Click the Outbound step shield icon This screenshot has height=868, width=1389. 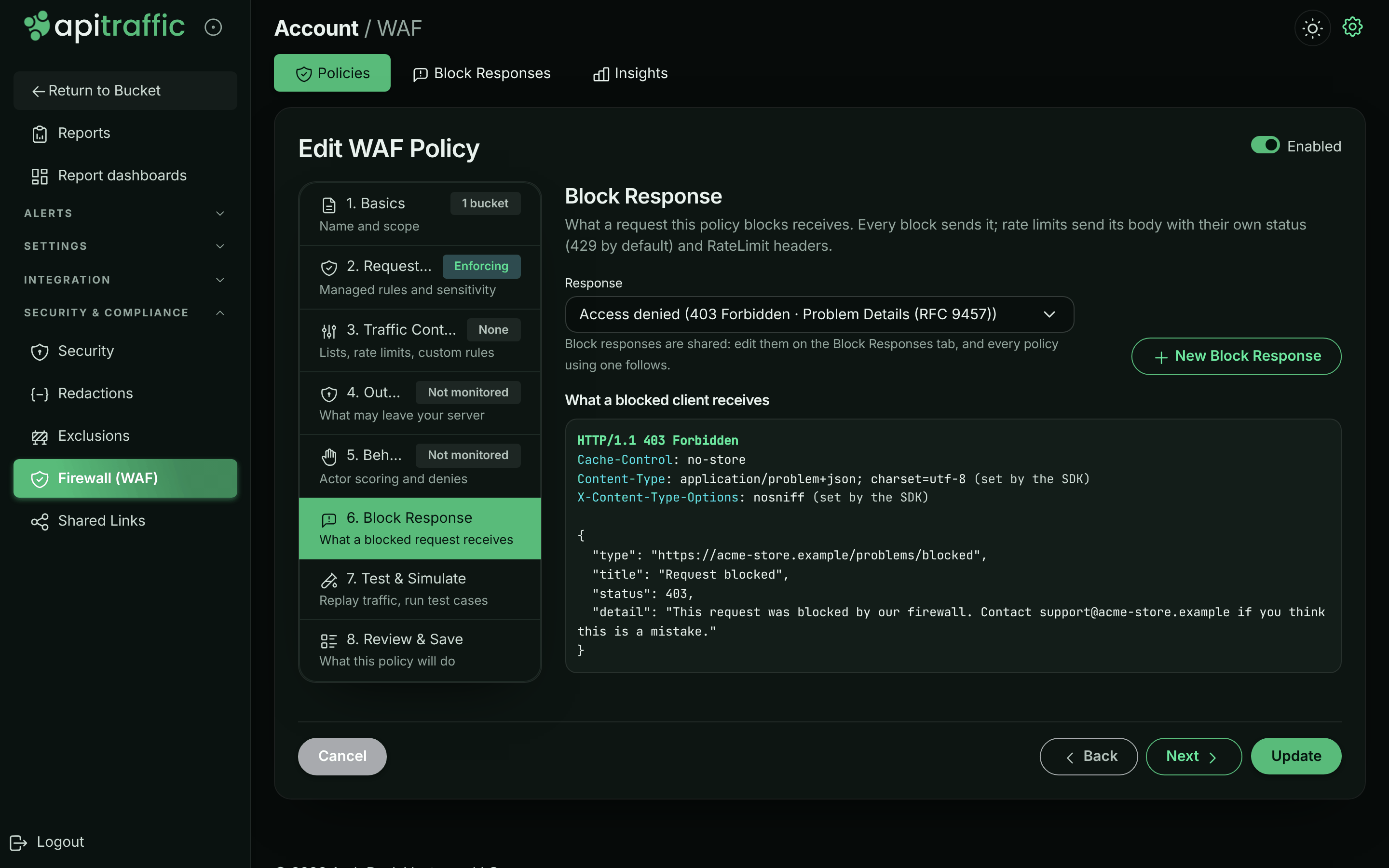click(x=329, y=394)
